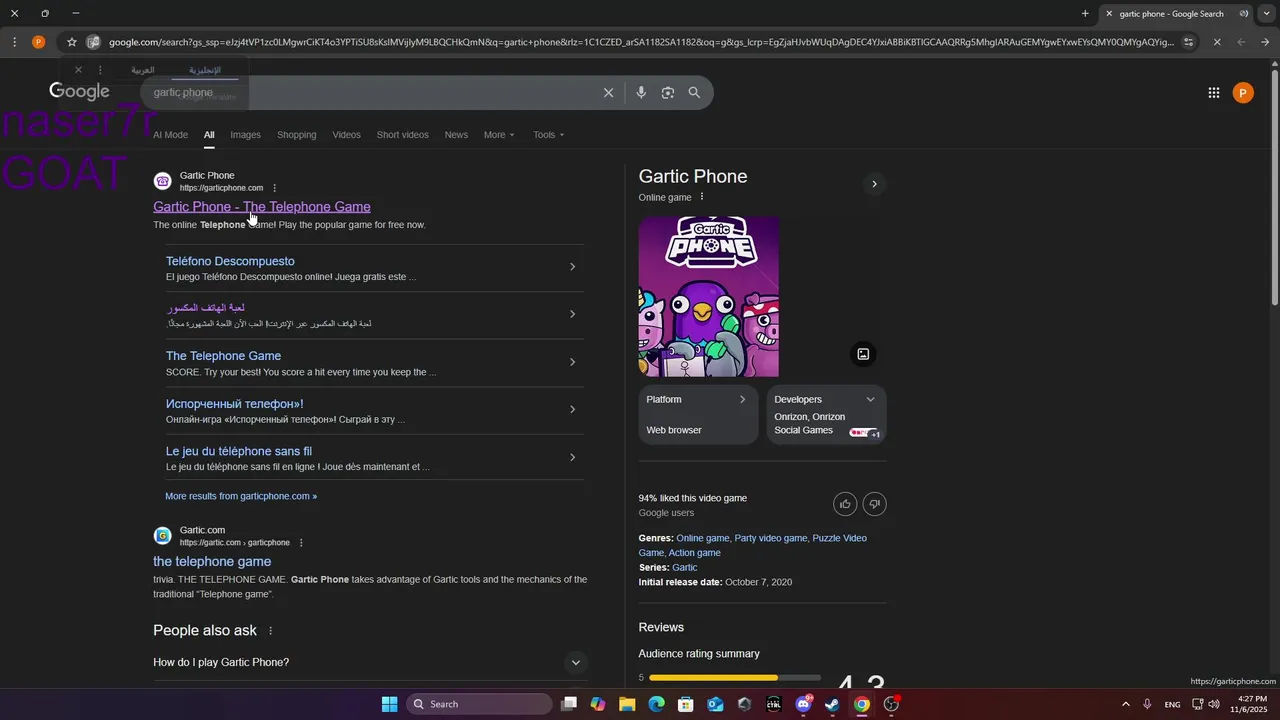Open options for the Gartic.com result

point(301,543)
